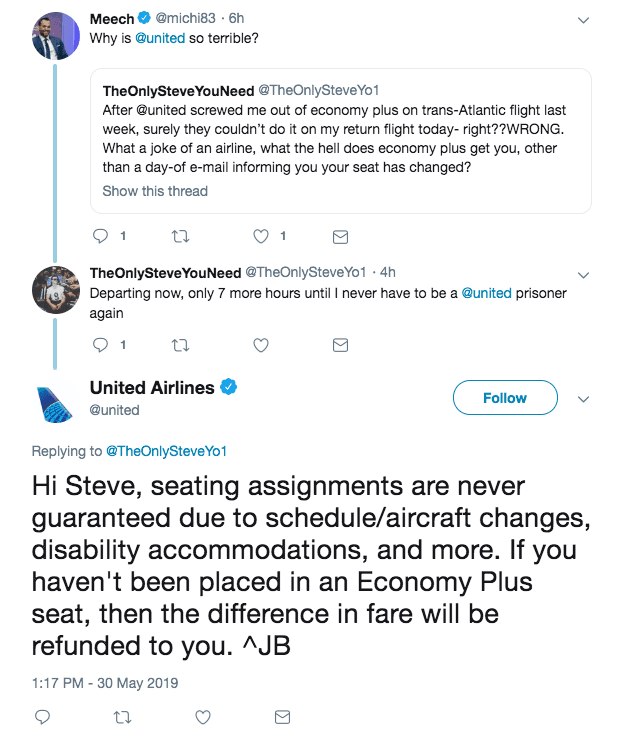This screenshot has width=624, height=750.
Task: Retweet Meech's tweet about United
Action: 180,237
